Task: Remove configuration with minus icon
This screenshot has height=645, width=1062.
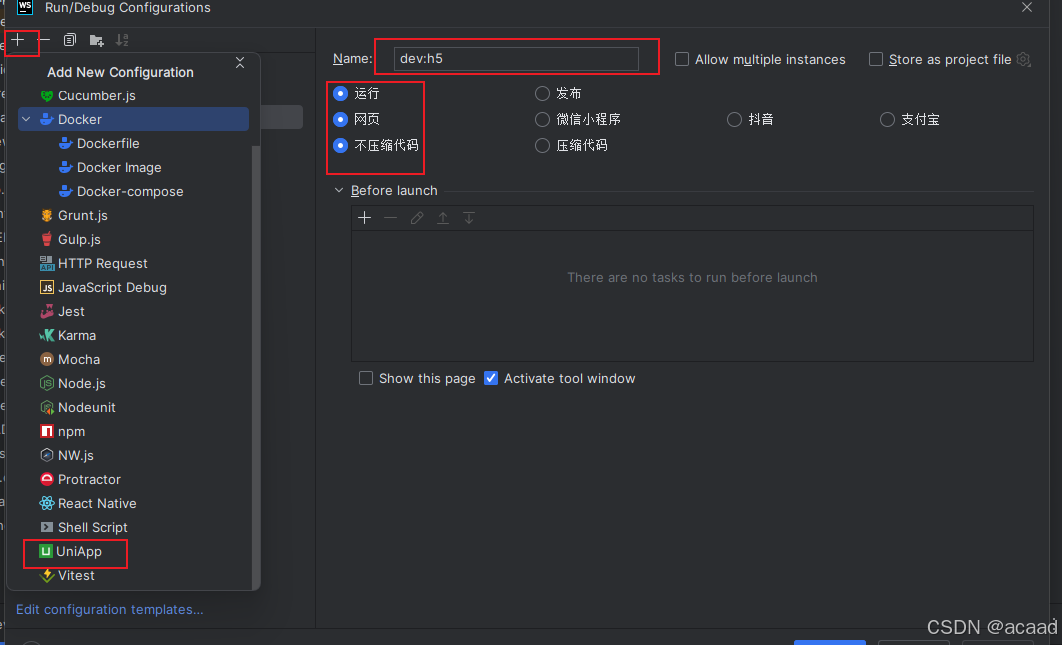Action: click(44, 40)
